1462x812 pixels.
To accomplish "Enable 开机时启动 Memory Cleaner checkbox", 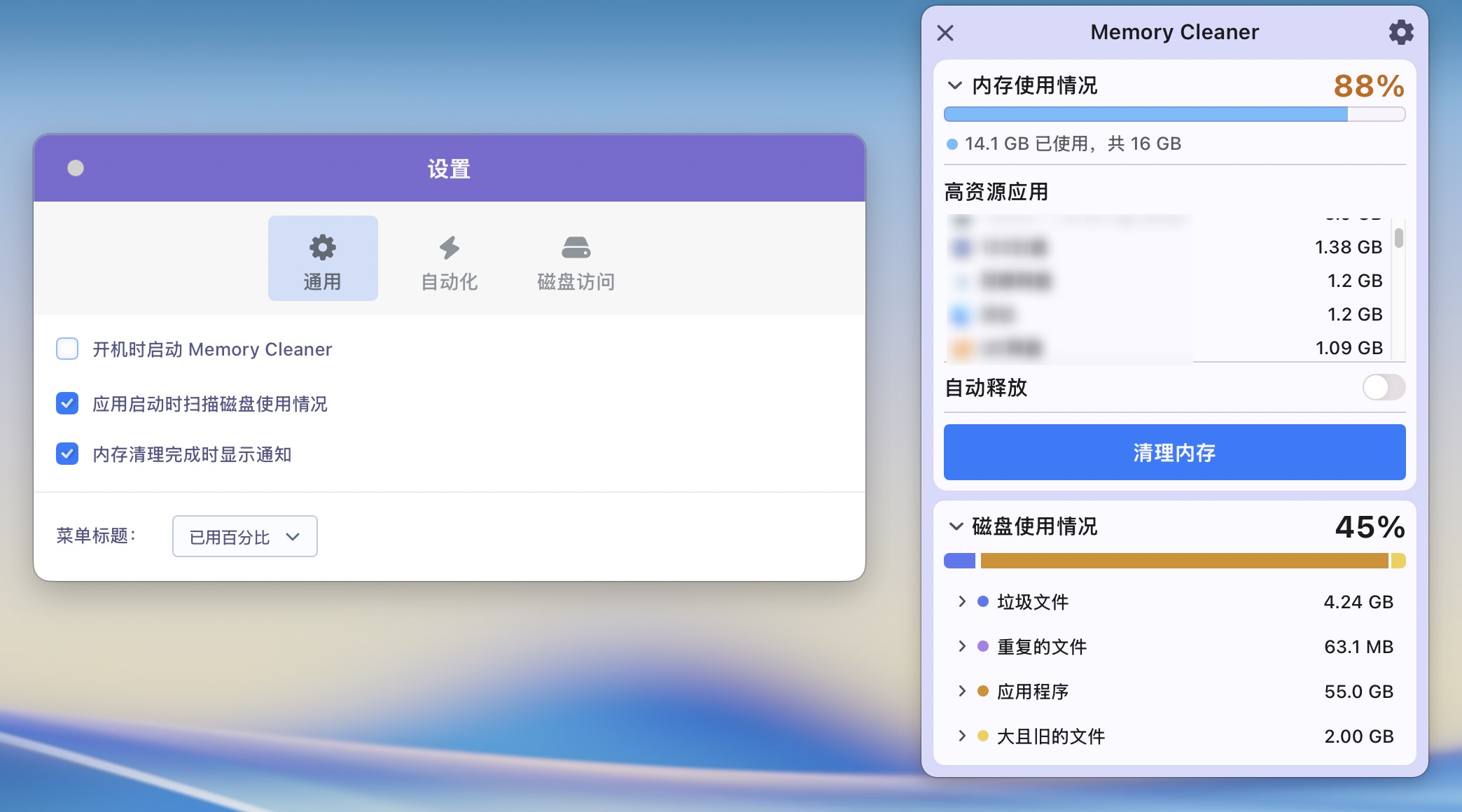I will pos(67,349).
